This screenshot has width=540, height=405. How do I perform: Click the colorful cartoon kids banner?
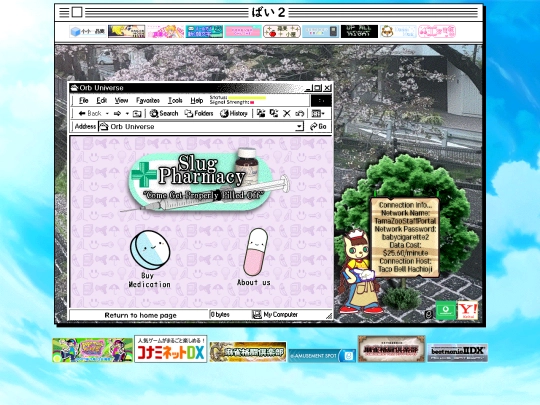(x=92, y=350)
